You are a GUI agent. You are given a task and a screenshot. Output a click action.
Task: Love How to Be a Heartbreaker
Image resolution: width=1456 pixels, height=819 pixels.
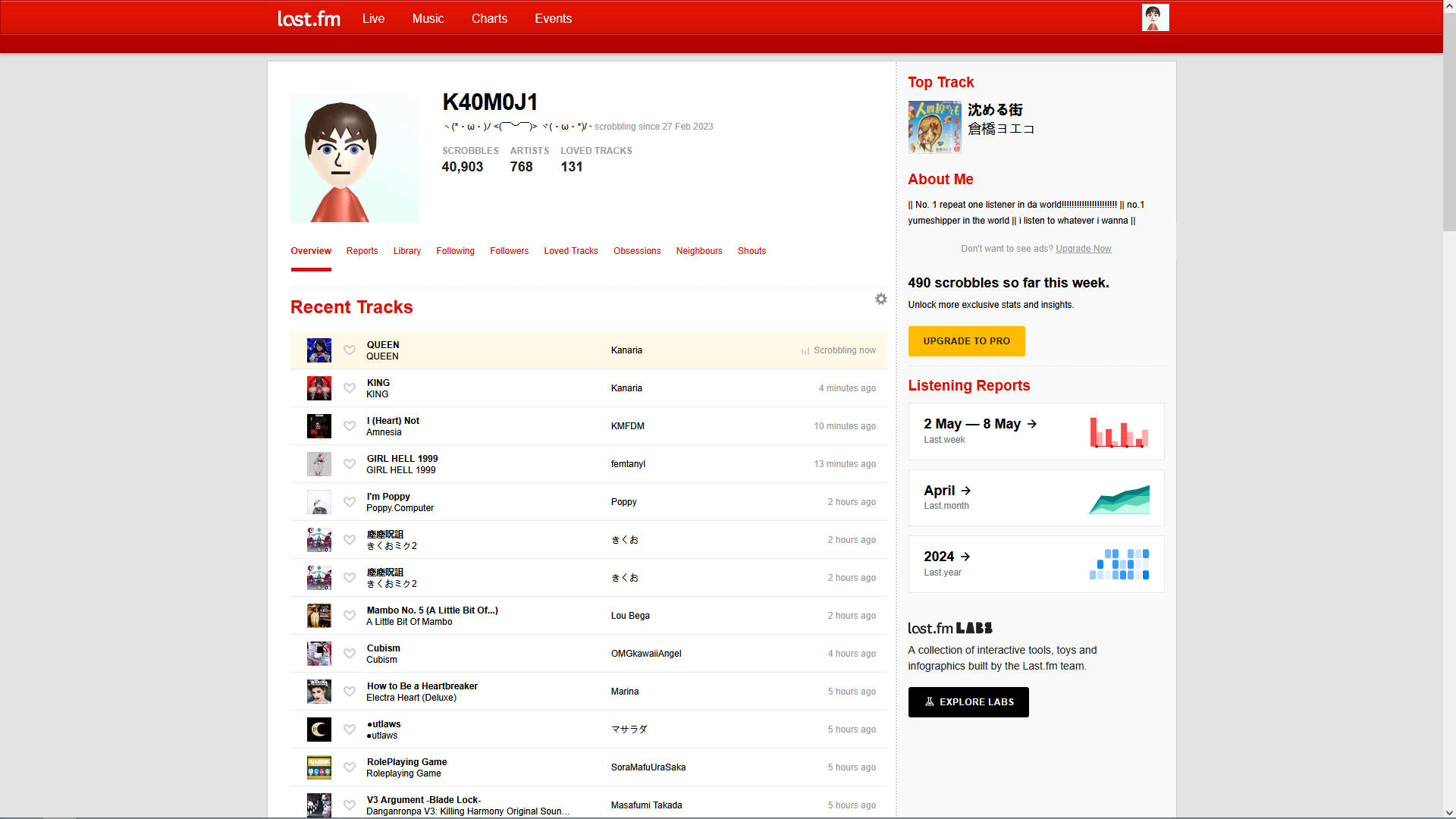pyautogui.click(x=350, y=692)
